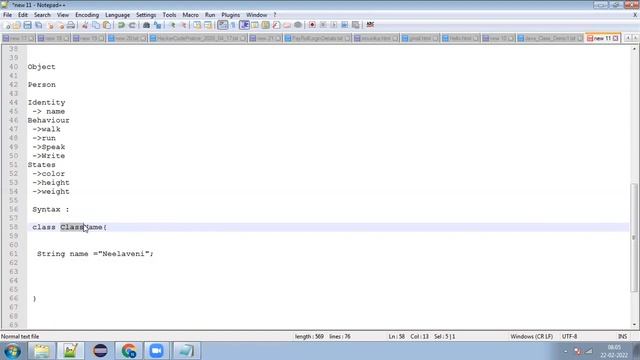Toggle Synchronize Vertical Scrolling icon
640x360 pixels.
(197, 25)
